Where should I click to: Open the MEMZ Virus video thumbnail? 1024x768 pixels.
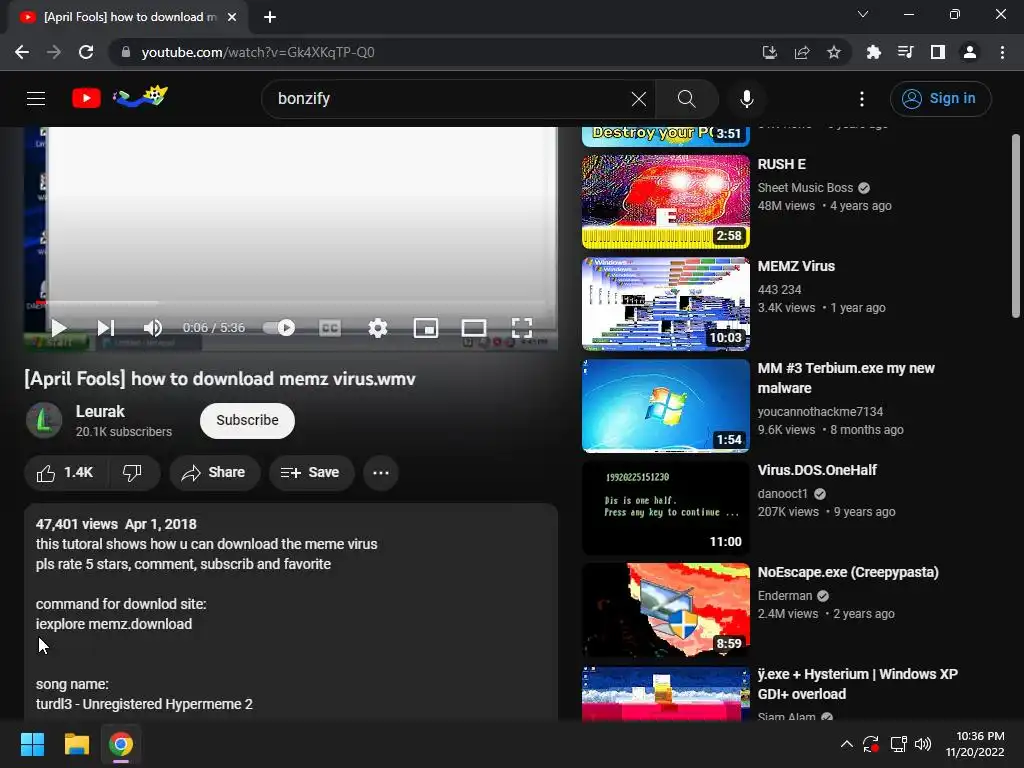pos(665,304)
